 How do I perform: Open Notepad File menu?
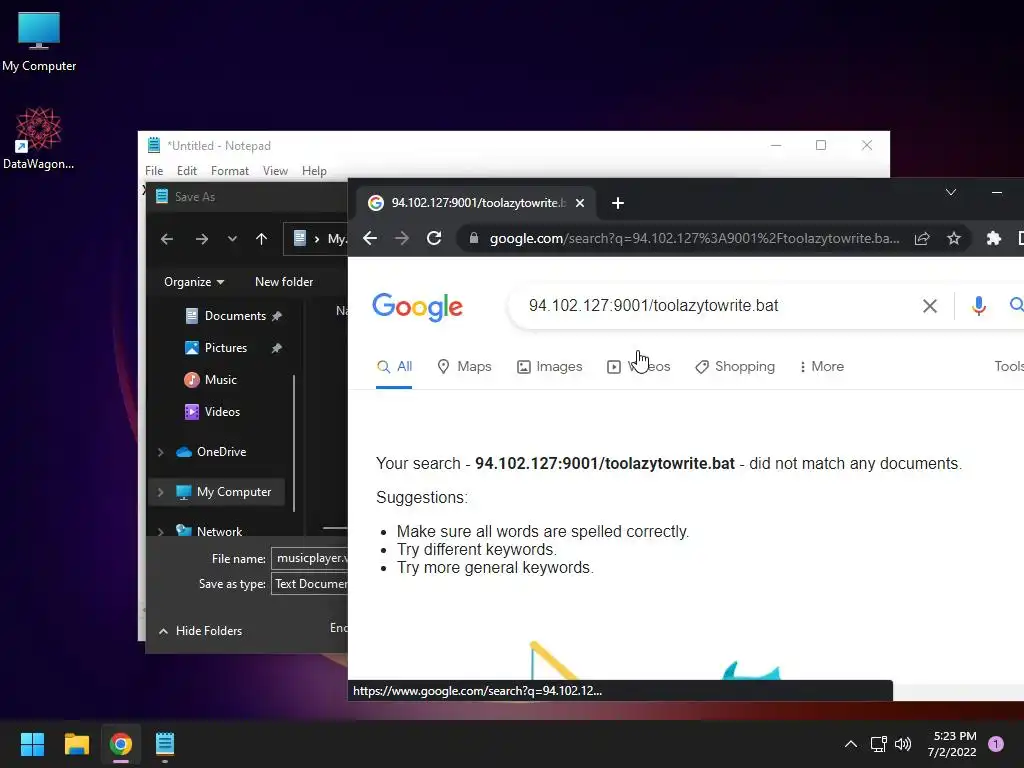pyautogui.click(x=154, y=171)
